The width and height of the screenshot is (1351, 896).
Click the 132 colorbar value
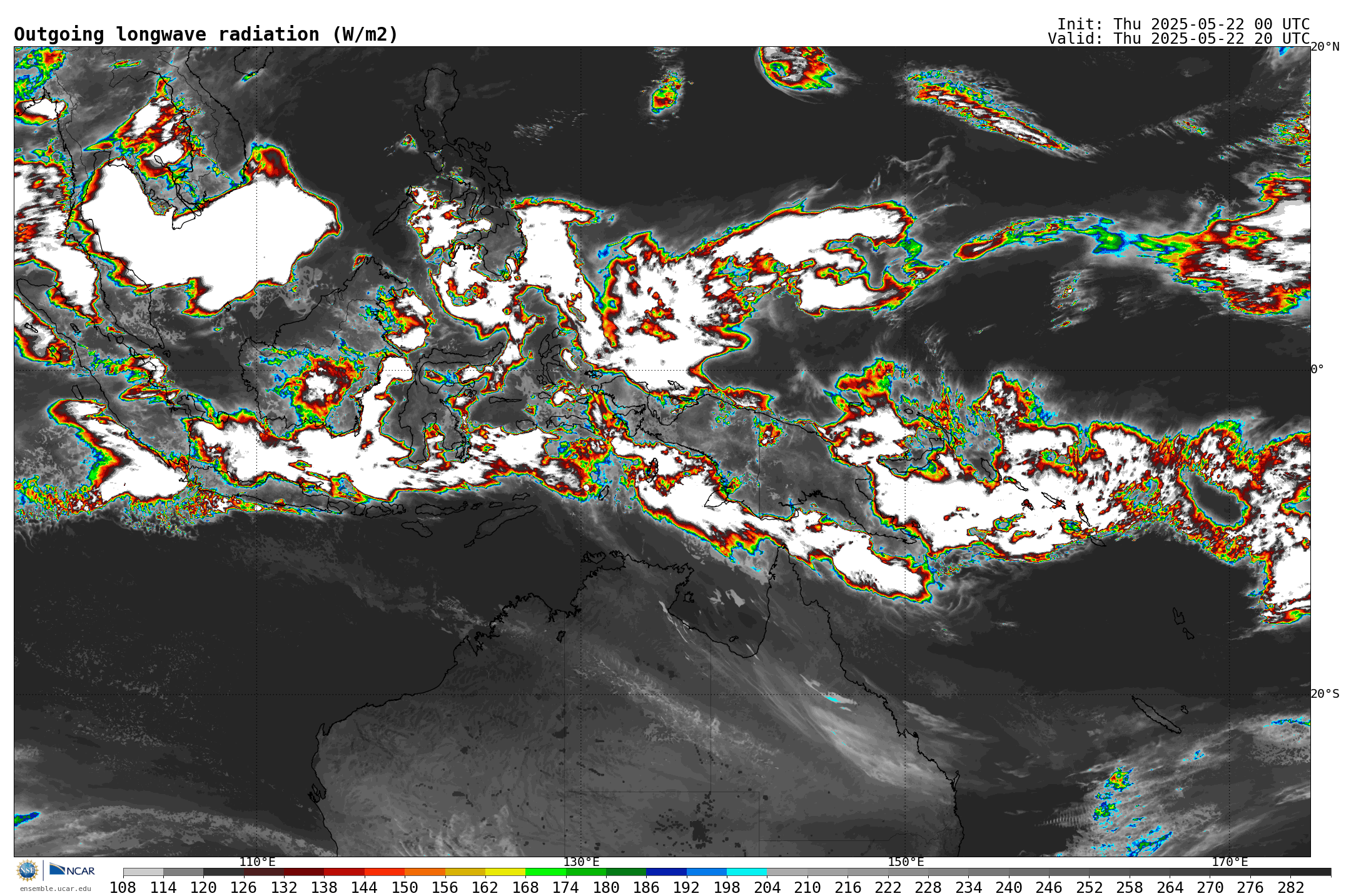(x=284, y=888)
